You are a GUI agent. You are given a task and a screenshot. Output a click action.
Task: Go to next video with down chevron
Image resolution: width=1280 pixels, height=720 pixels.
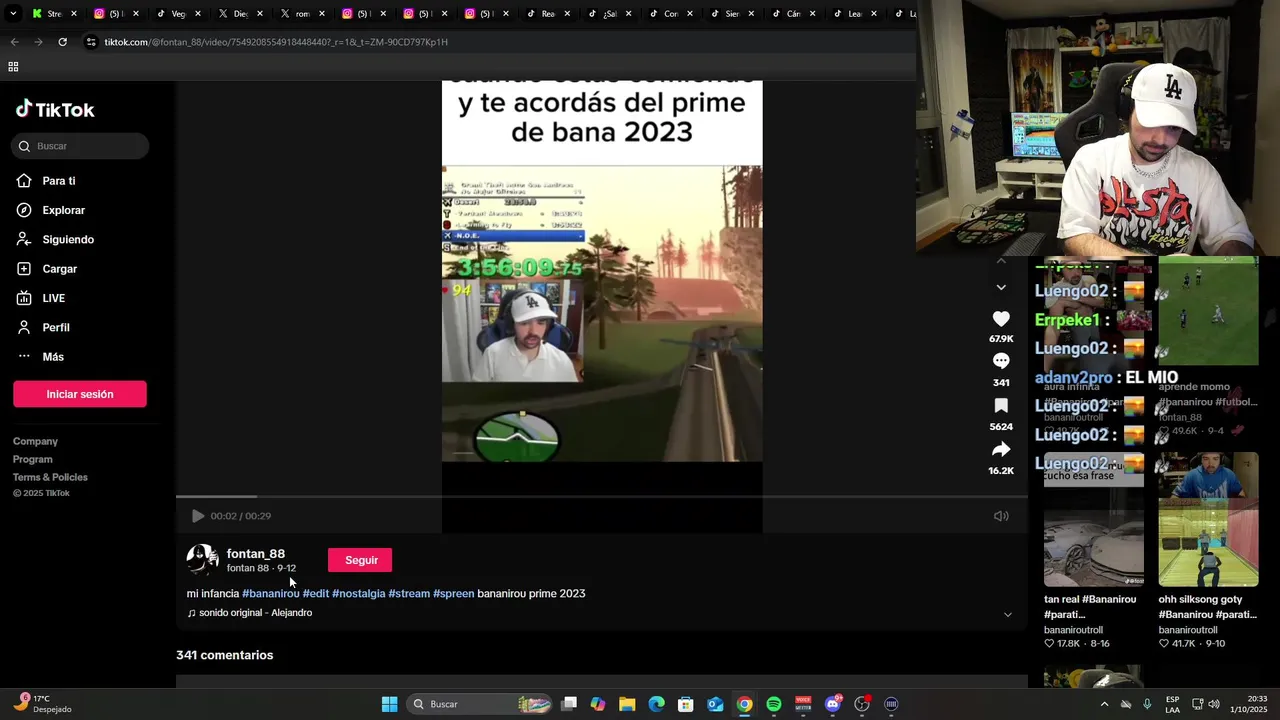pyautogui.click(x=1001, y=287)
